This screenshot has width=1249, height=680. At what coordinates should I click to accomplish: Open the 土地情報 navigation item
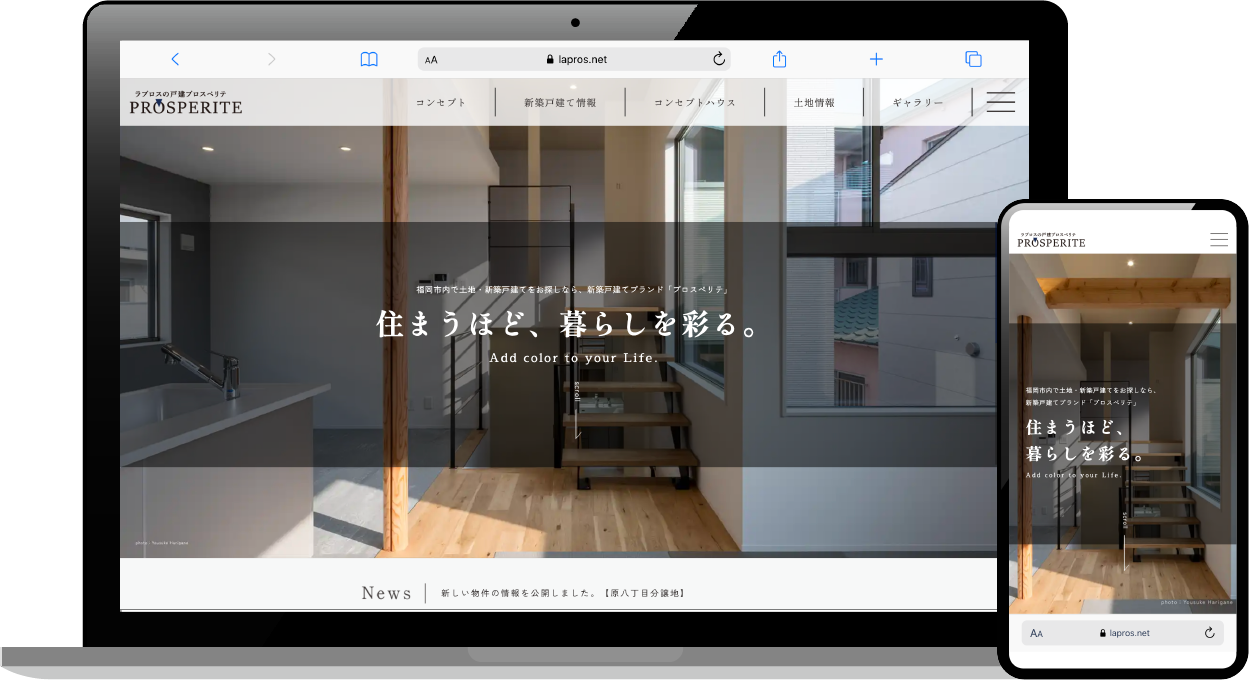(816, 101)
